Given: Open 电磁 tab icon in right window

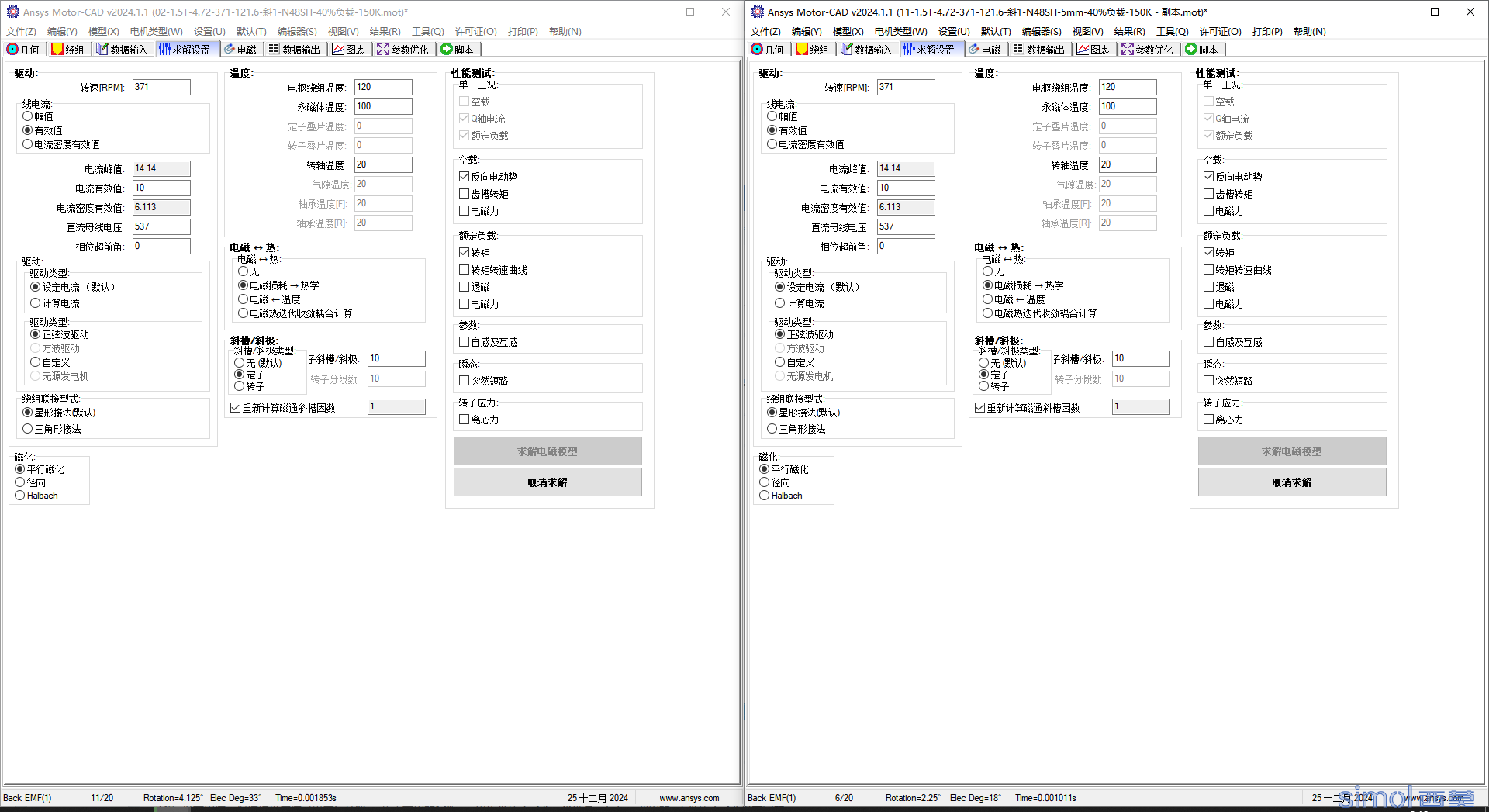Looking at the screenshot, I should click(974, 49).
